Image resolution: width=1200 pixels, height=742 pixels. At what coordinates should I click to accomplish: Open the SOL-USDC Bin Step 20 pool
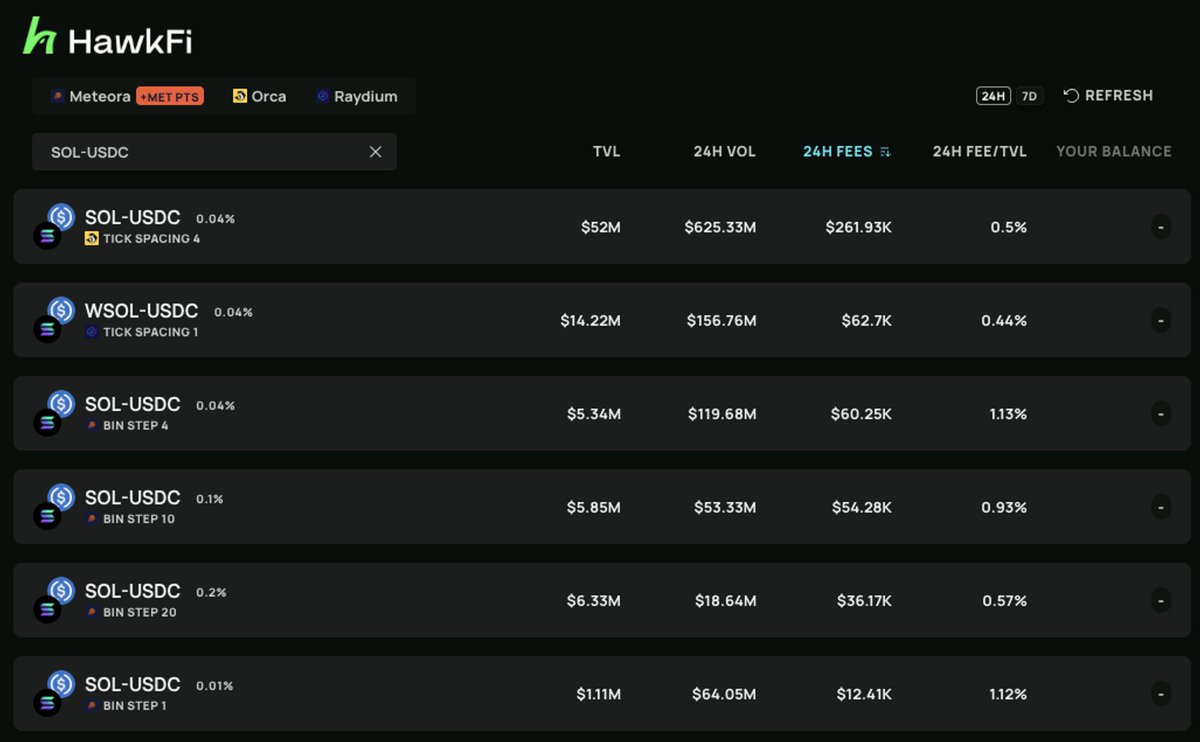pos(602,600)
